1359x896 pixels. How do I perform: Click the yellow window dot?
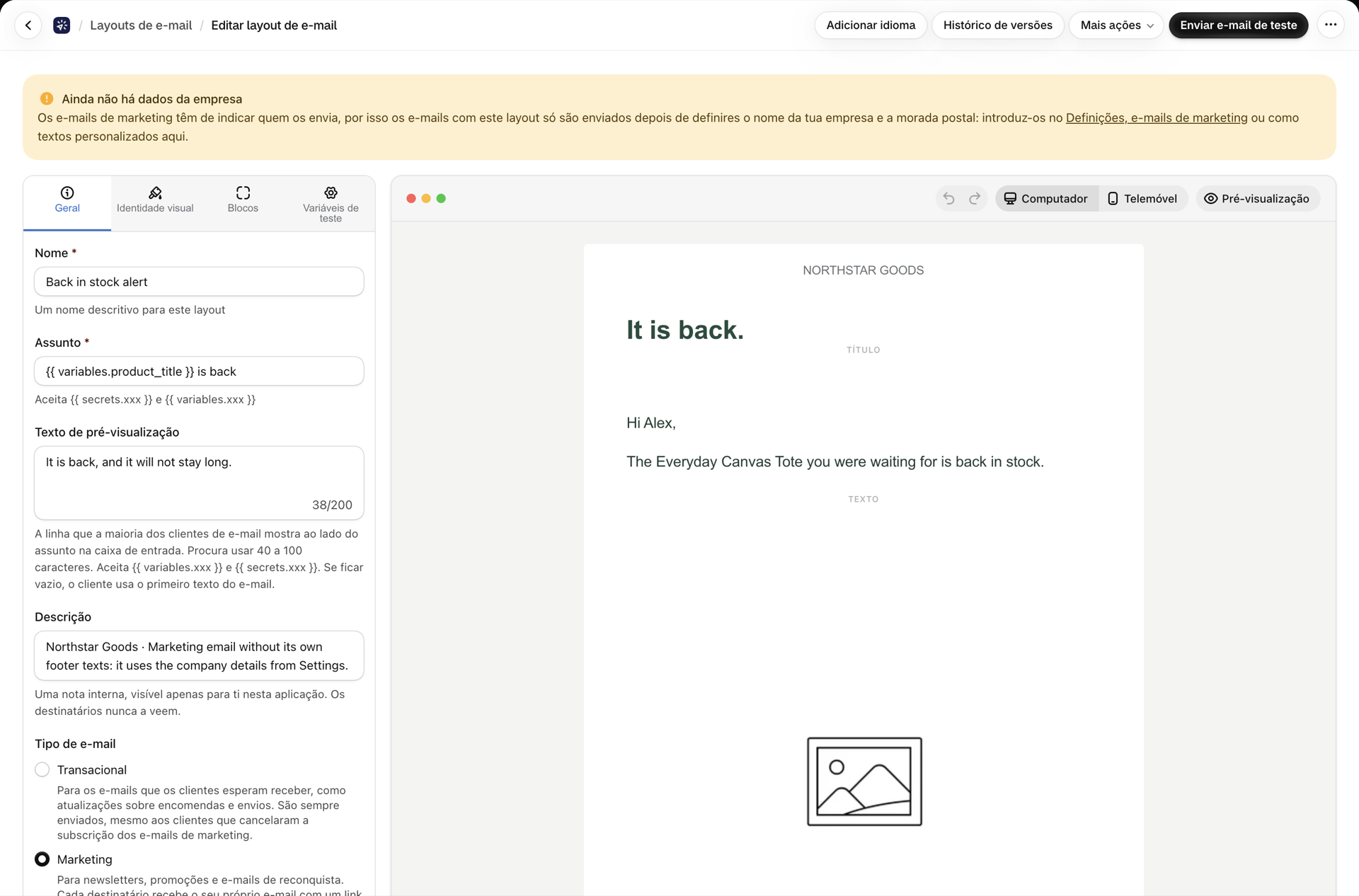click(x=426, y=199)
